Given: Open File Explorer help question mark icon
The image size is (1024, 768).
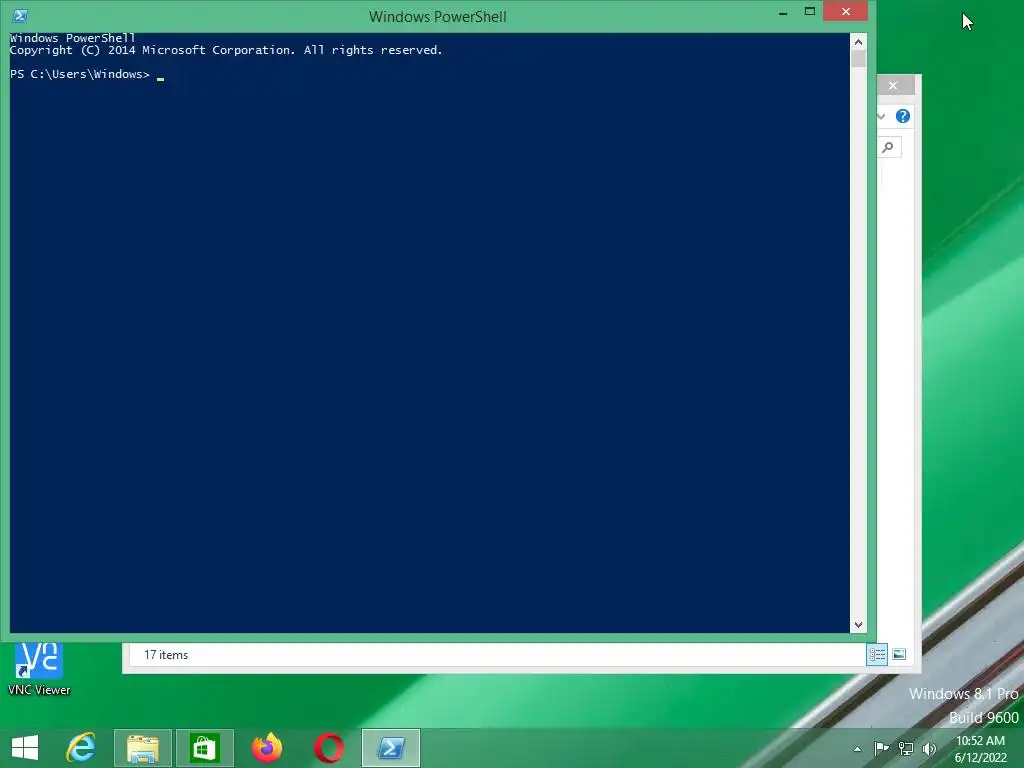Looking at the screenshot, I should 903,116.
